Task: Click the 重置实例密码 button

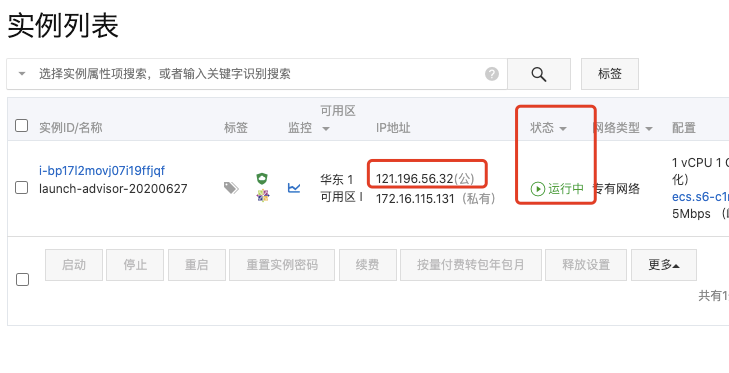Action: 282,265
